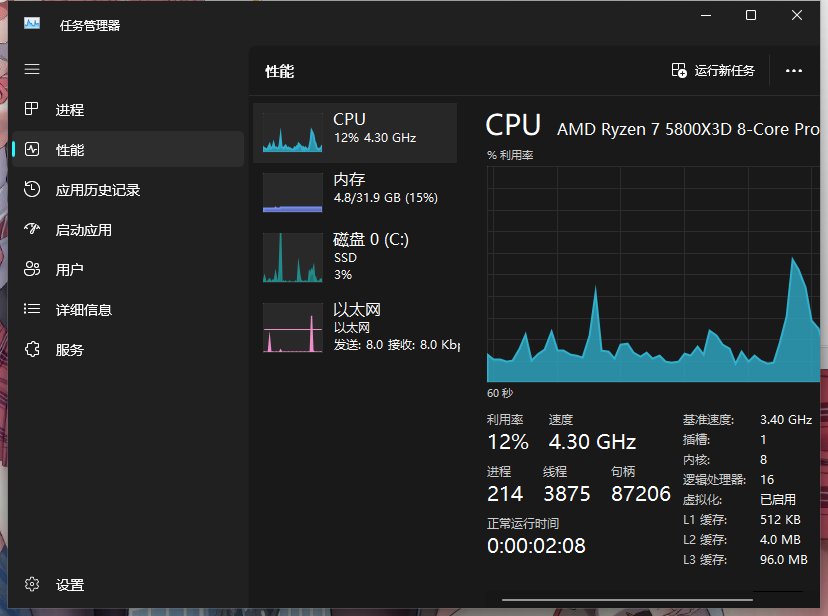Select the 内存 memory performance entry
Screen dimensions: 828x616
pos(355,189)
